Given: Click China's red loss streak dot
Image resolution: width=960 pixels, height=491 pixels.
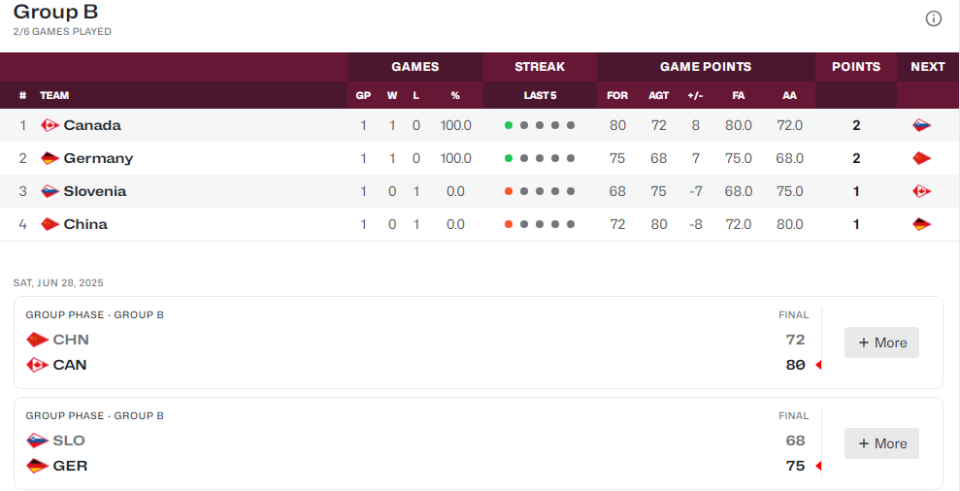Looking at the screenshot, I should coord(508,225).
